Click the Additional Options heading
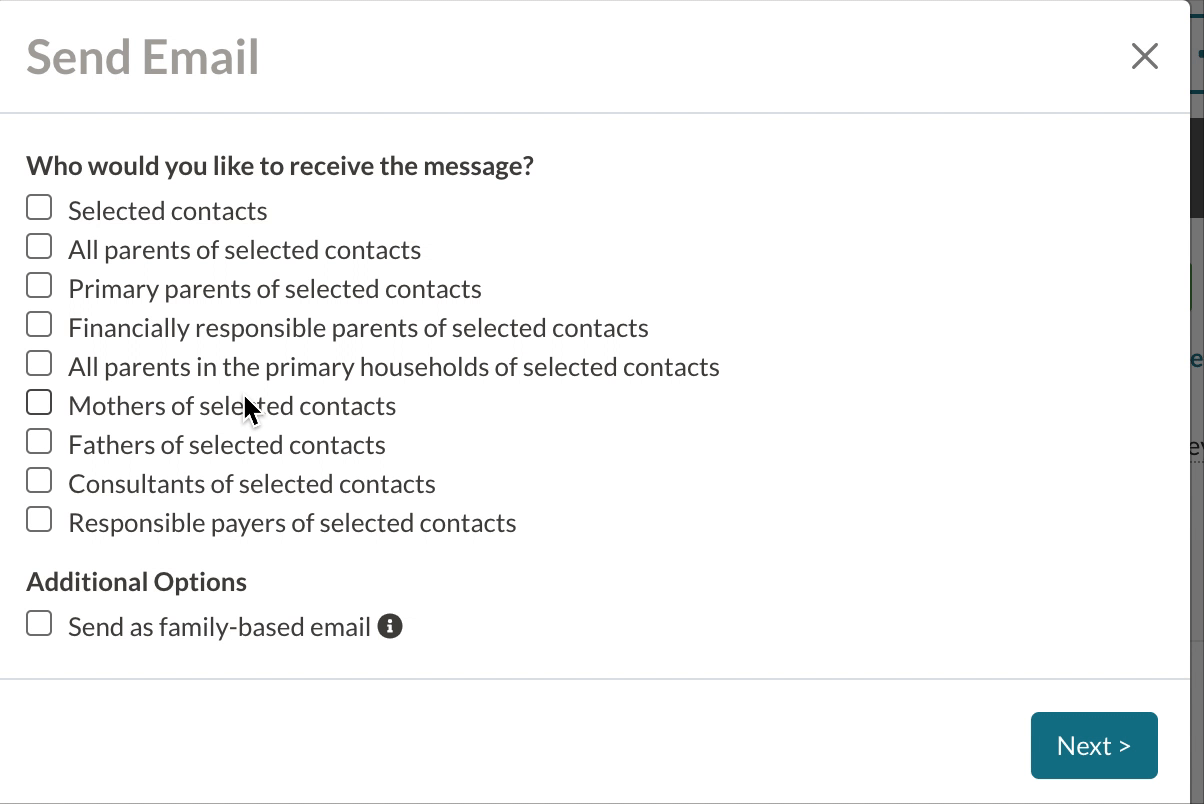Screen dimensions: 1204x804 pos(136,582)
